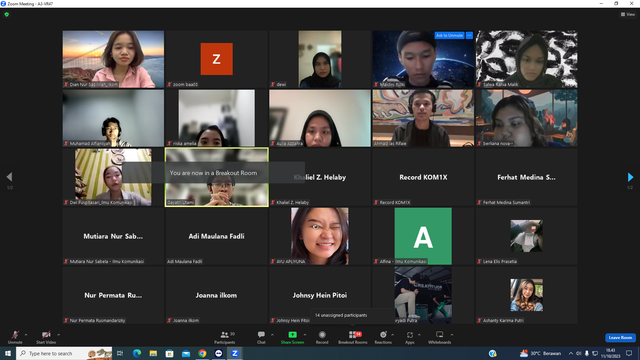Select the Joanna ilkom tile
This screenshot has width=640, height=360.
216,295
